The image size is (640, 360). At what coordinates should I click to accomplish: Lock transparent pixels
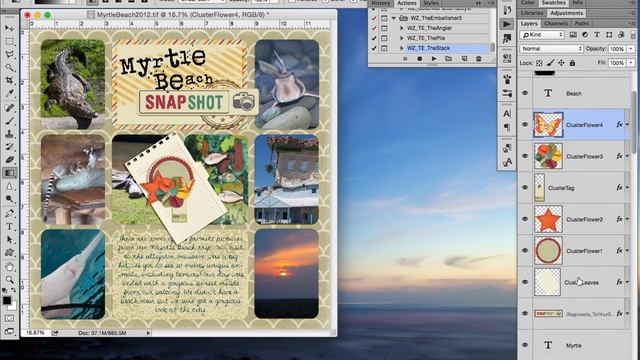pos(539,63)
